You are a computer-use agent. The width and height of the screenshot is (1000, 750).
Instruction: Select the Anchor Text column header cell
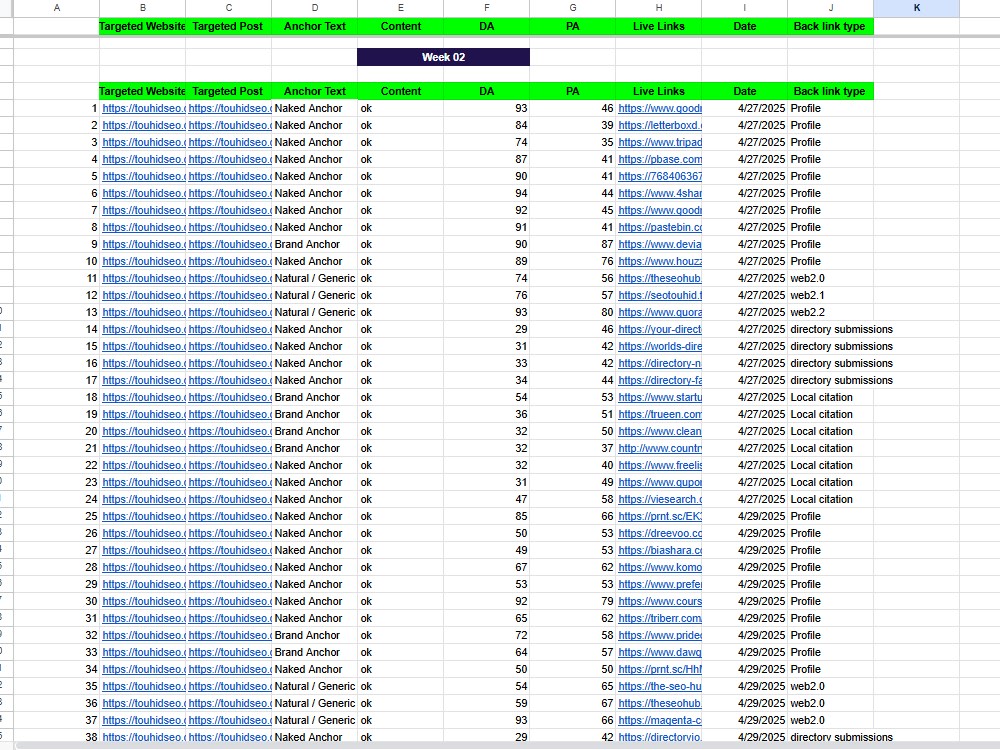tap(314, 91)
